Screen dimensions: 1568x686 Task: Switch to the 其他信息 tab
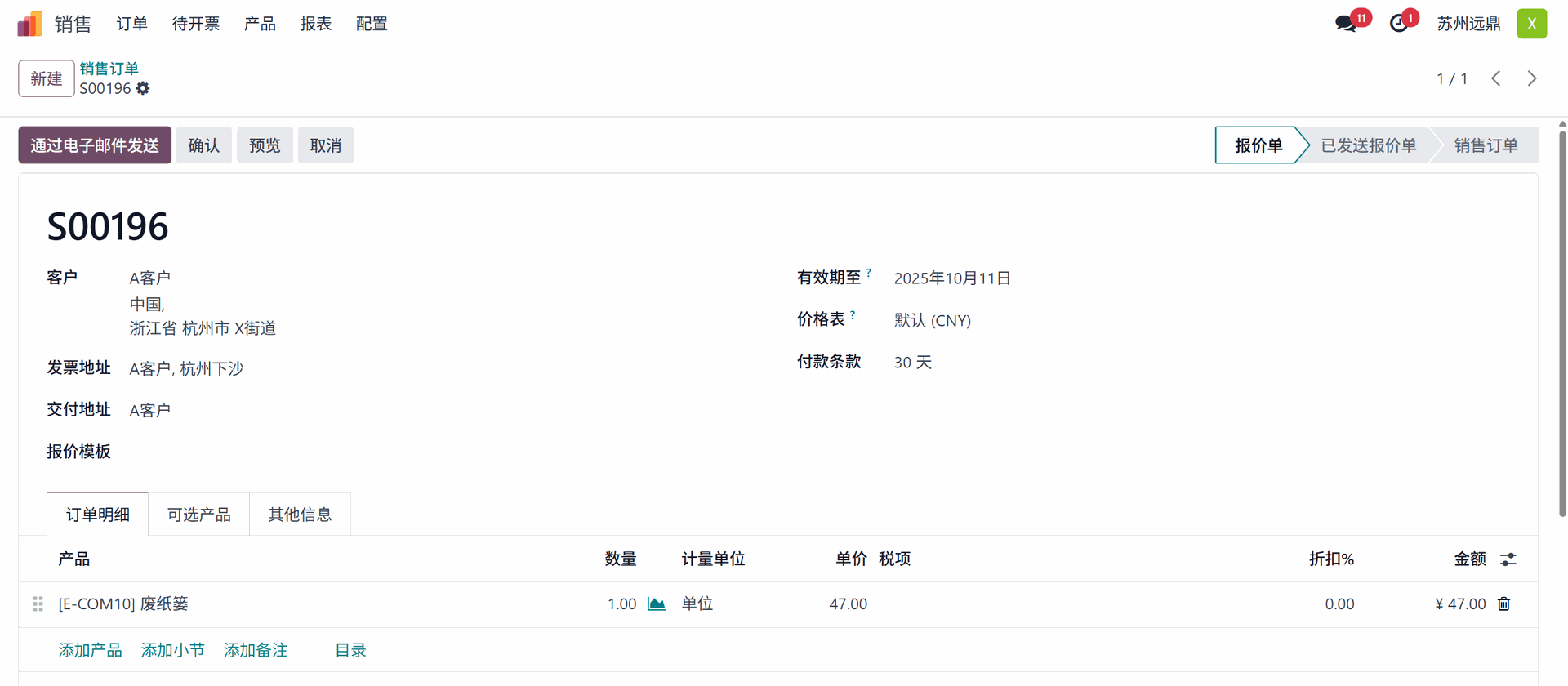point(300,514)
